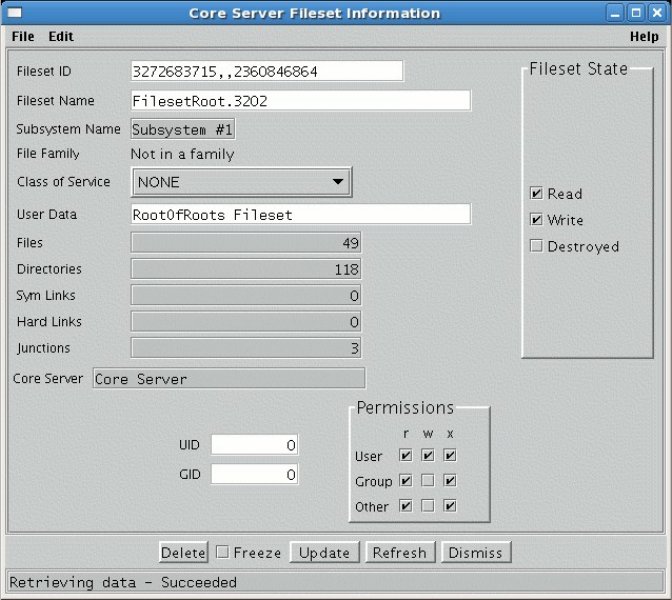Toggle User write permission checkbox
Image resolution: width=672 pixels, height=600 pixels.
[x=427, y=455]
